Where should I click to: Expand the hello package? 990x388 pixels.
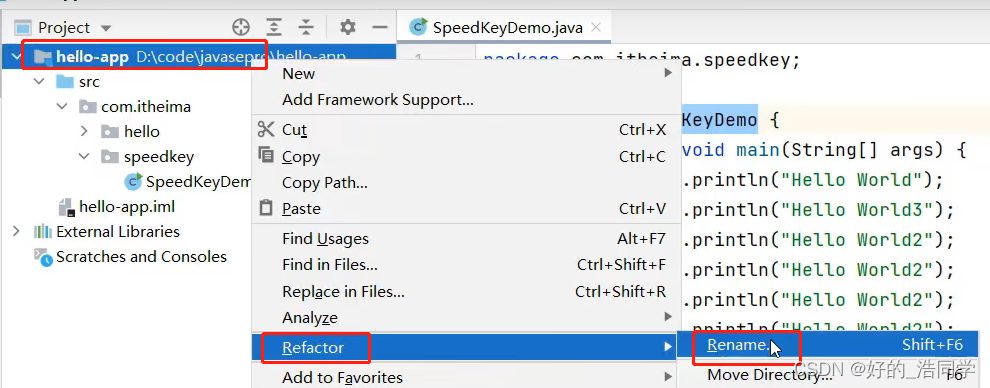pos(85,131)
